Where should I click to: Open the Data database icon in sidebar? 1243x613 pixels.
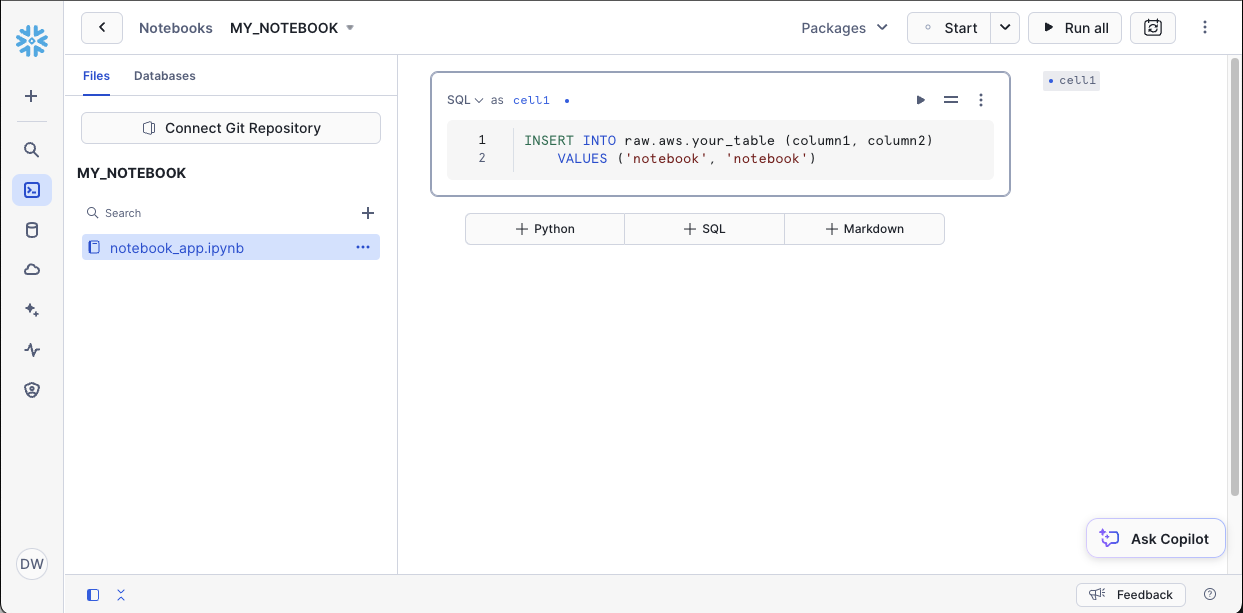click(x=32, y=230)
